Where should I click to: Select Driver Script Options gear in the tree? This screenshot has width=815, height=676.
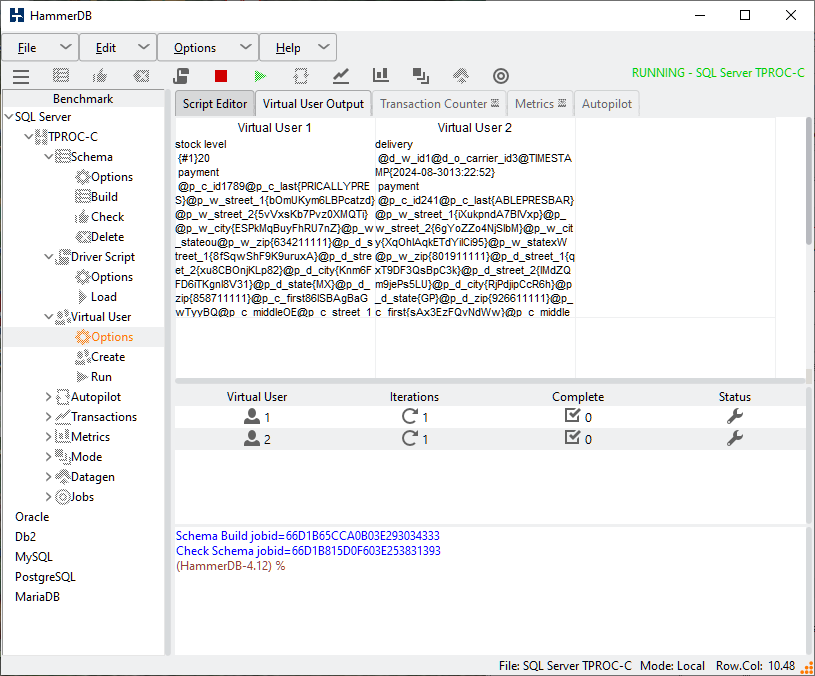83,277
